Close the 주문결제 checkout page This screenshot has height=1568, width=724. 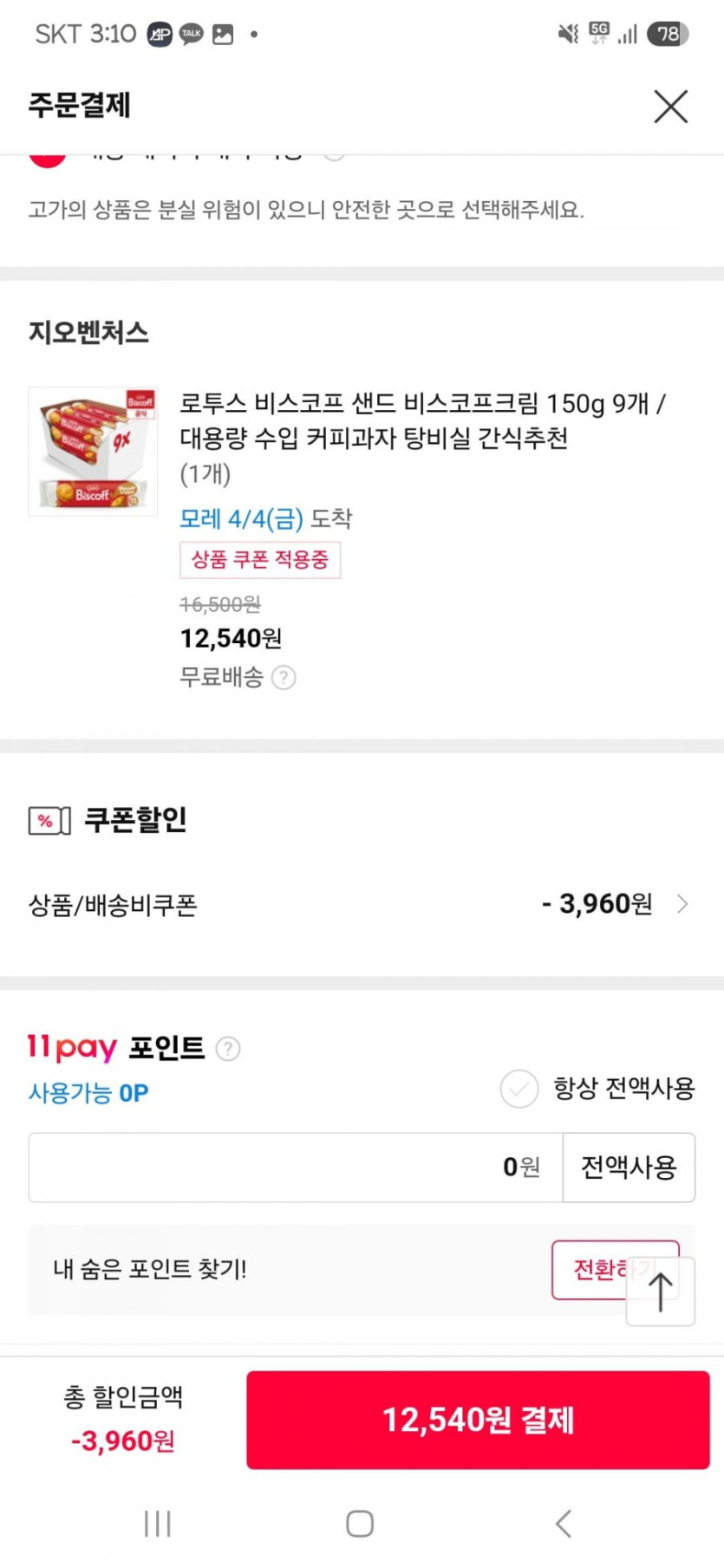670,107
